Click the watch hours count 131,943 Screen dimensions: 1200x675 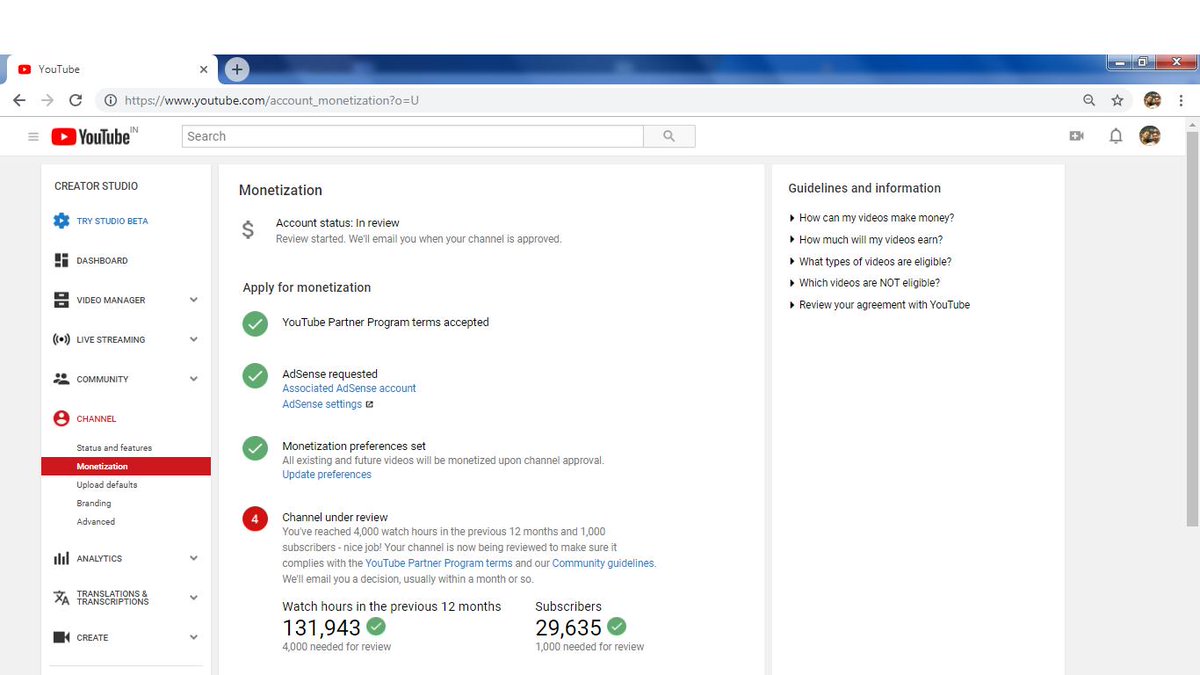pyautogui.click(x=321, y=628)
